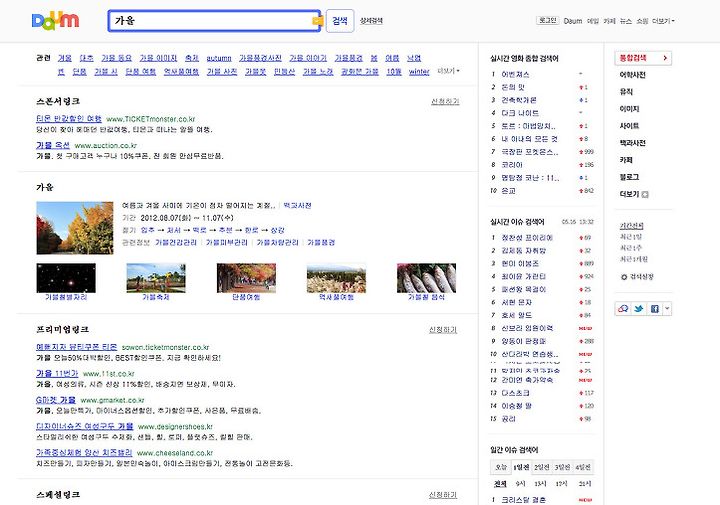This screenshot has height=505, width=720.
Task: Select the 2일전 daily issue tab
Action: pyautogui.click(x=542, y=467)
